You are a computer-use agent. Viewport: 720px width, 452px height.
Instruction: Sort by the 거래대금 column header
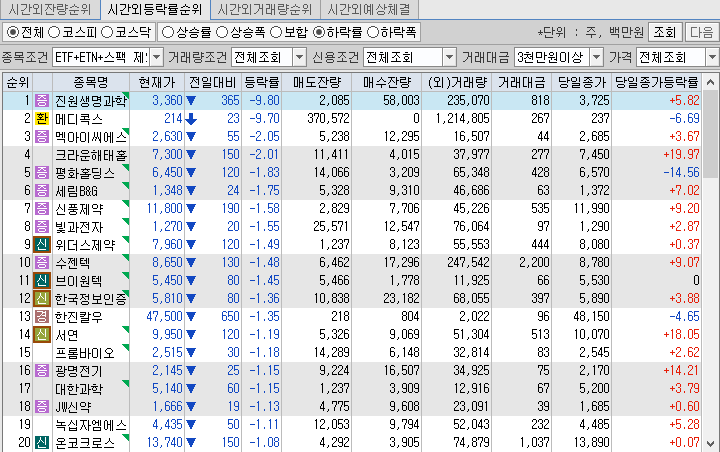pyautogui.click(x=522, y=82)
